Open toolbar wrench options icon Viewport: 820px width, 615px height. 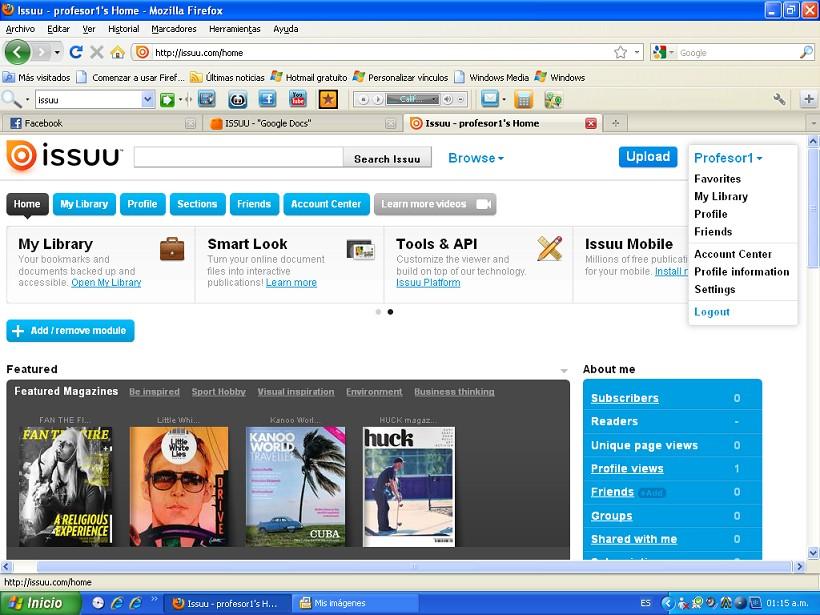pos(779,99)
